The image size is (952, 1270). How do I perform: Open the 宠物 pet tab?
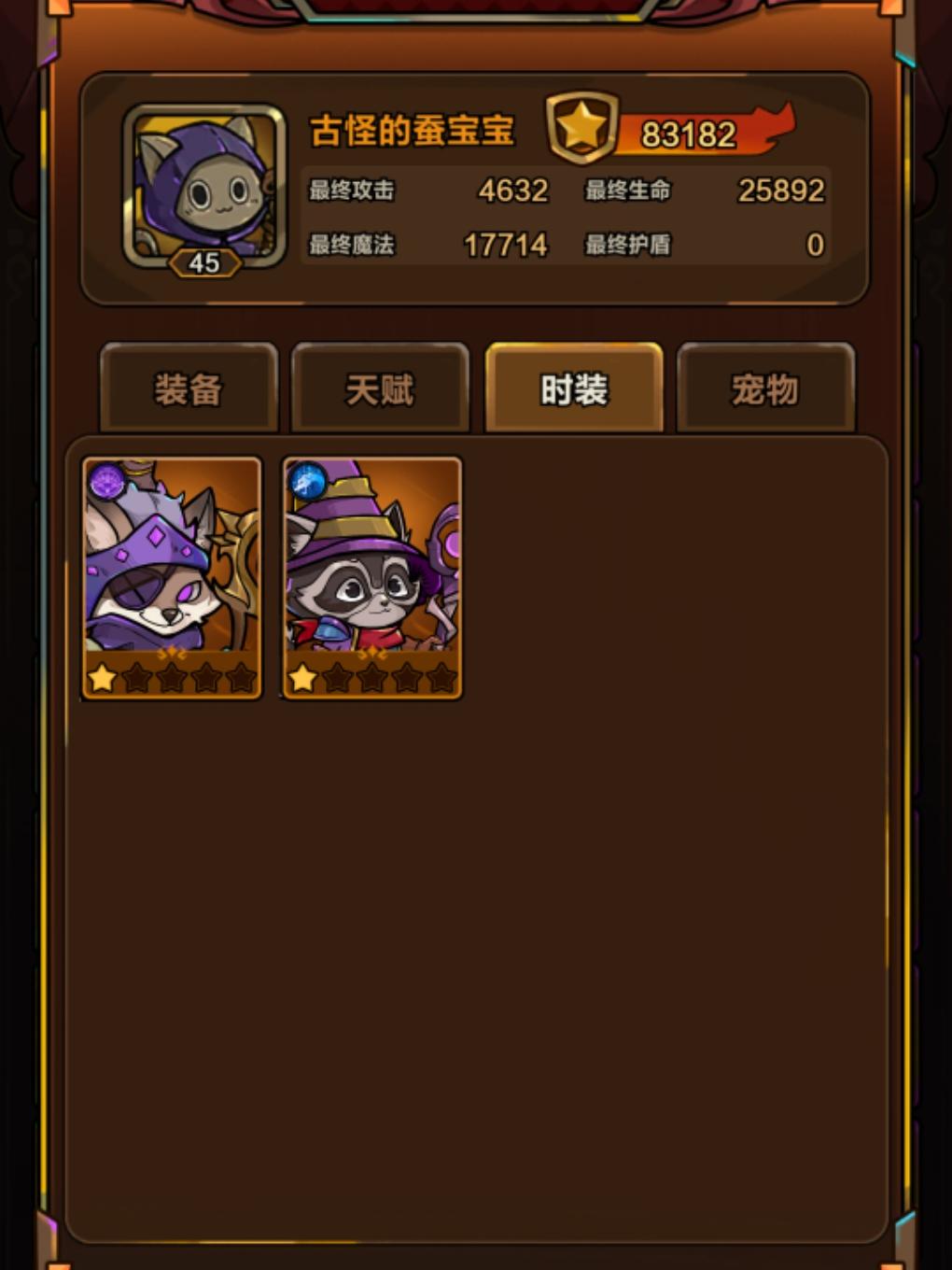point(765,388)
